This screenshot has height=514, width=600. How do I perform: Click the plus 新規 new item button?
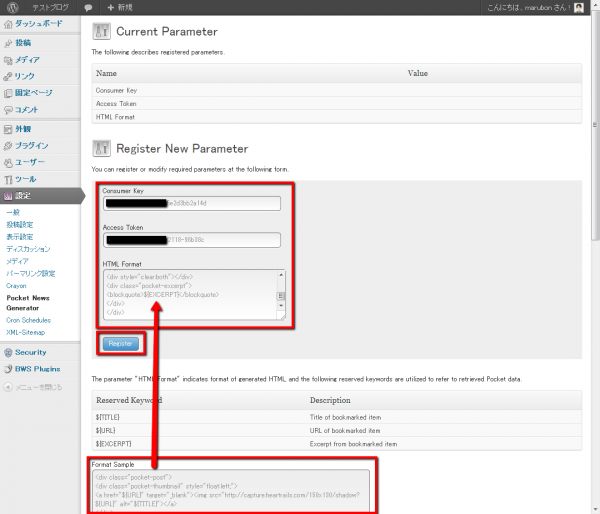(x=120, y=7)
